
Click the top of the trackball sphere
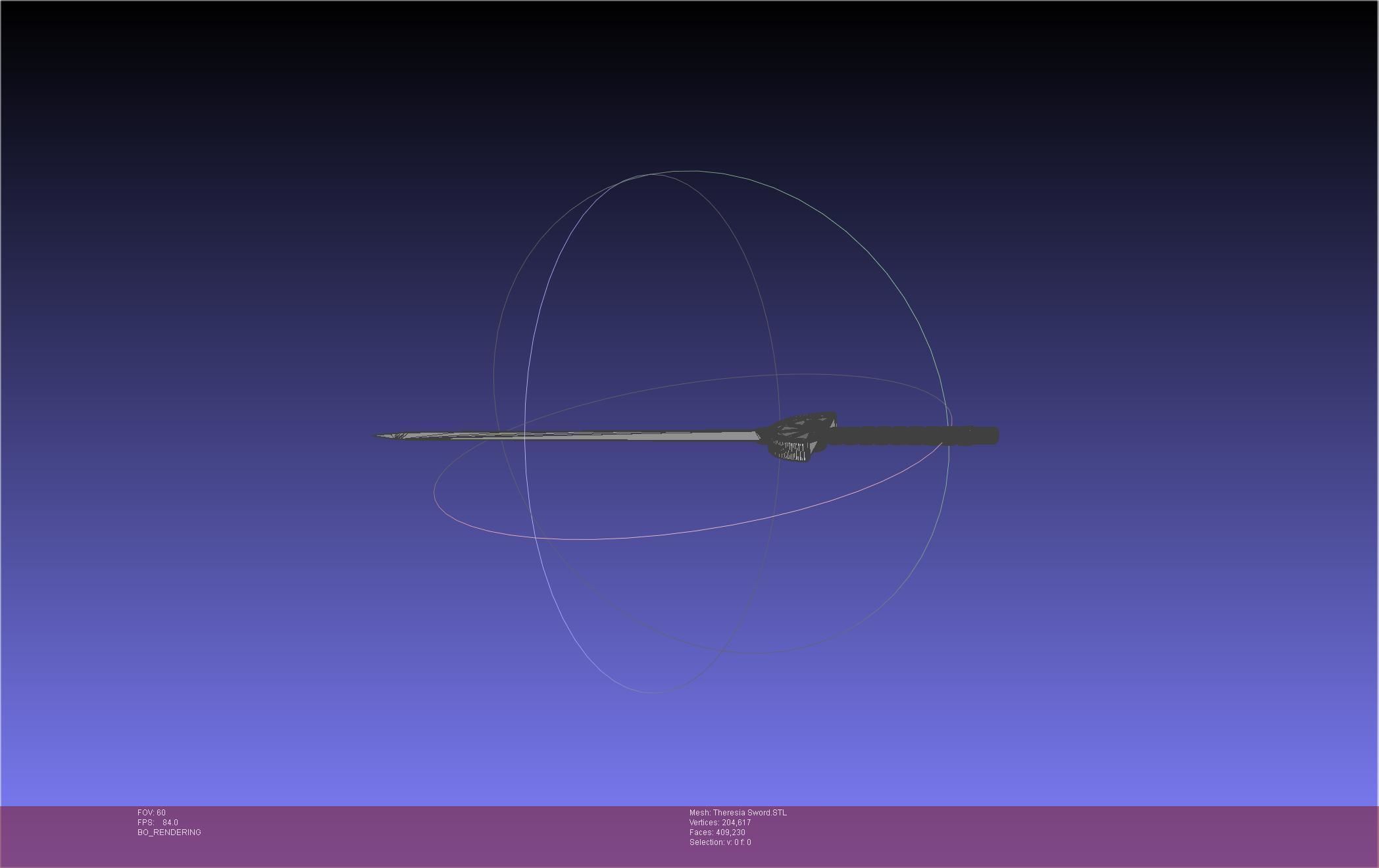pyautogui.click(x=691, y=171)
